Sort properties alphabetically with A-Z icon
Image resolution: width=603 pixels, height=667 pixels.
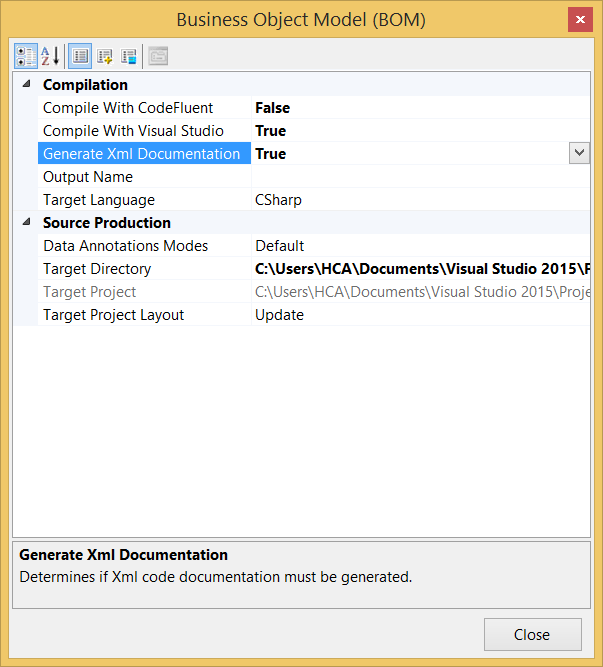(50, 56)
